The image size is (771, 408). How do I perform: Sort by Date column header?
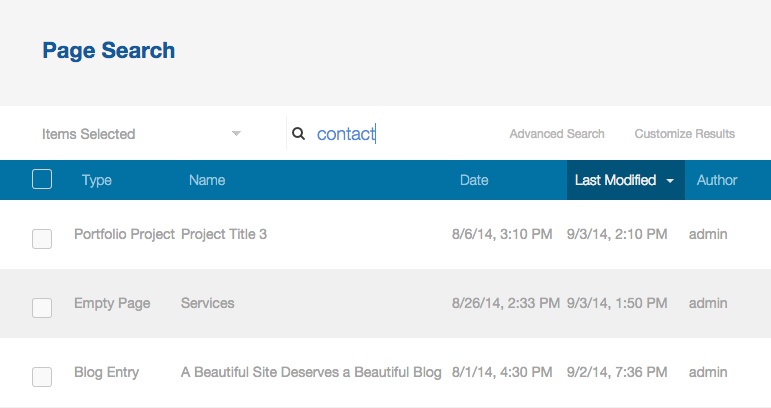[x=474, y=180]
